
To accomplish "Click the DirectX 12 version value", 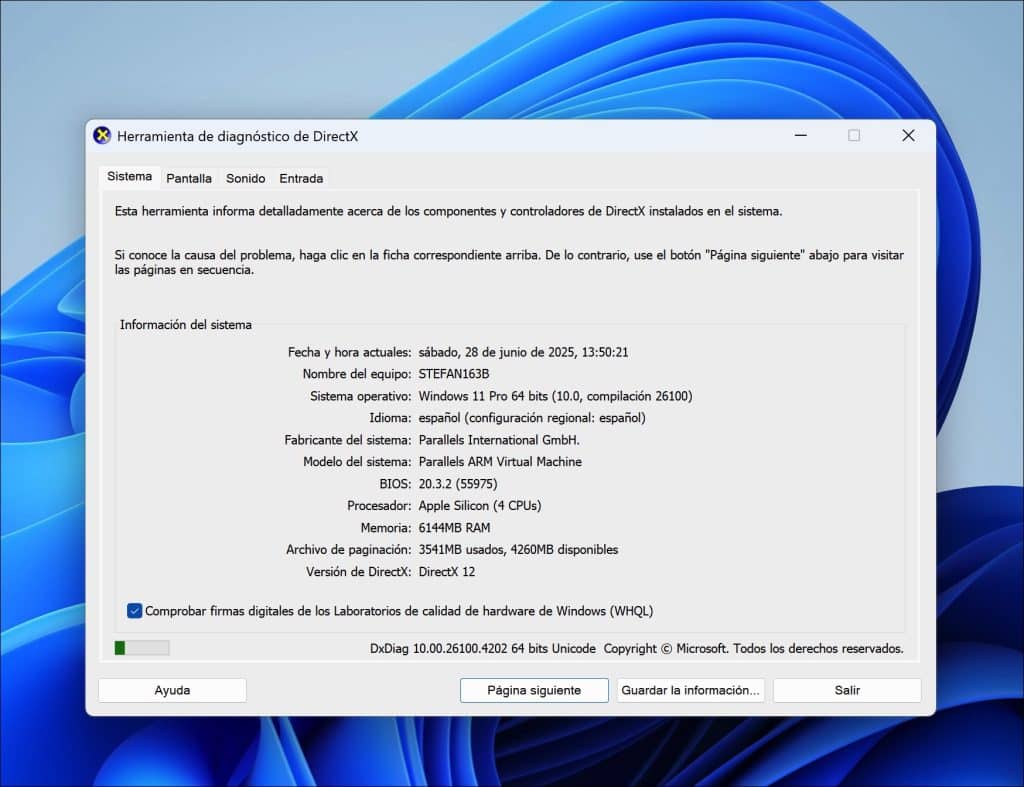I will click(447, 572).
